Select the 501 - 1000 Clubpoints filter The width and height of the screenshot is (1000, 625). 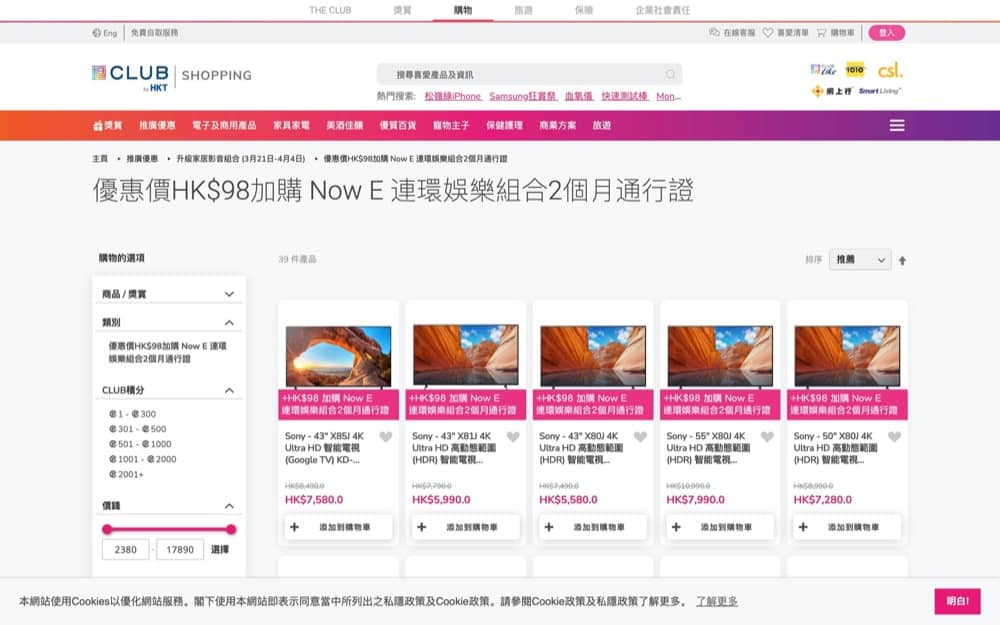pyautogui.click(x=140, y=444)
